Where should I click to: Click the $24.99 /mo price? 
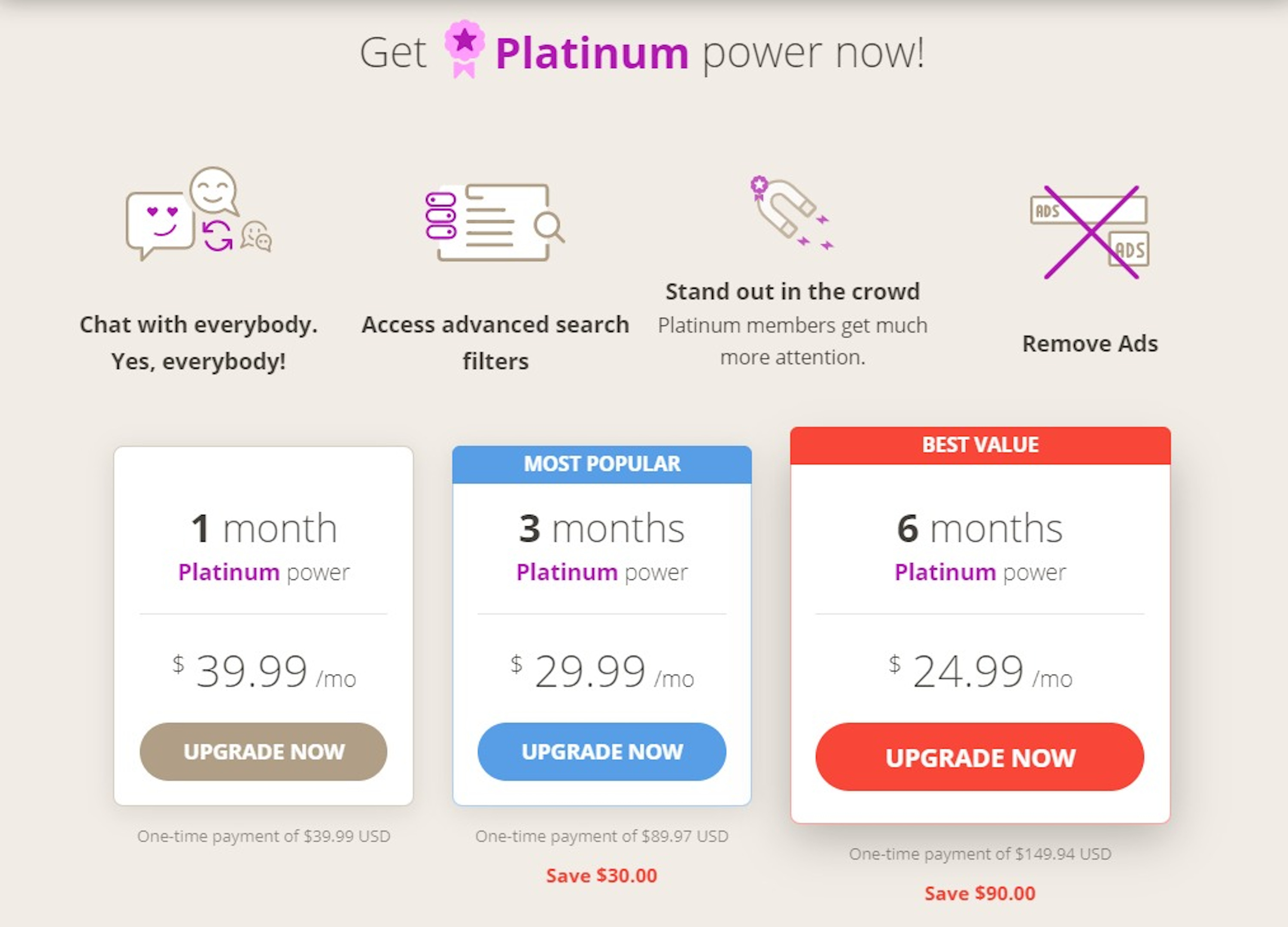[980, 672]
